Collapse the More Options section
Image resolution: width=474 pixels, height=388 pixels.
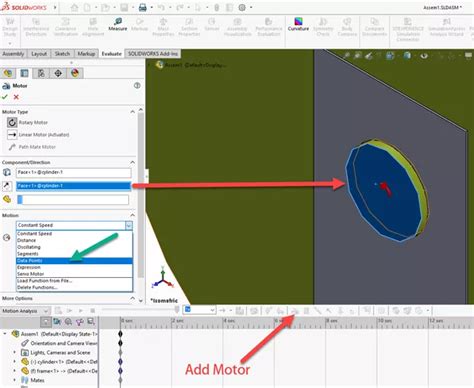(132, 298)
